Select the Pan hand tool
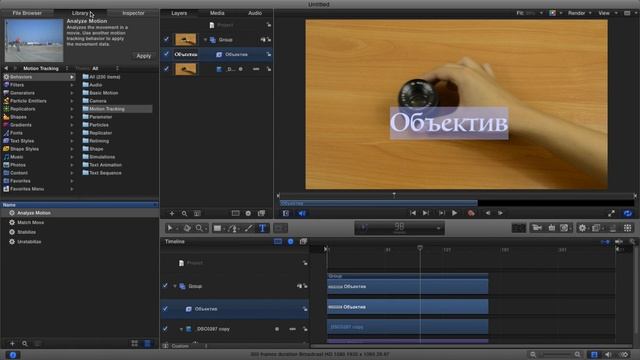This screenshot has width=640, height=360. pos(187,228)
